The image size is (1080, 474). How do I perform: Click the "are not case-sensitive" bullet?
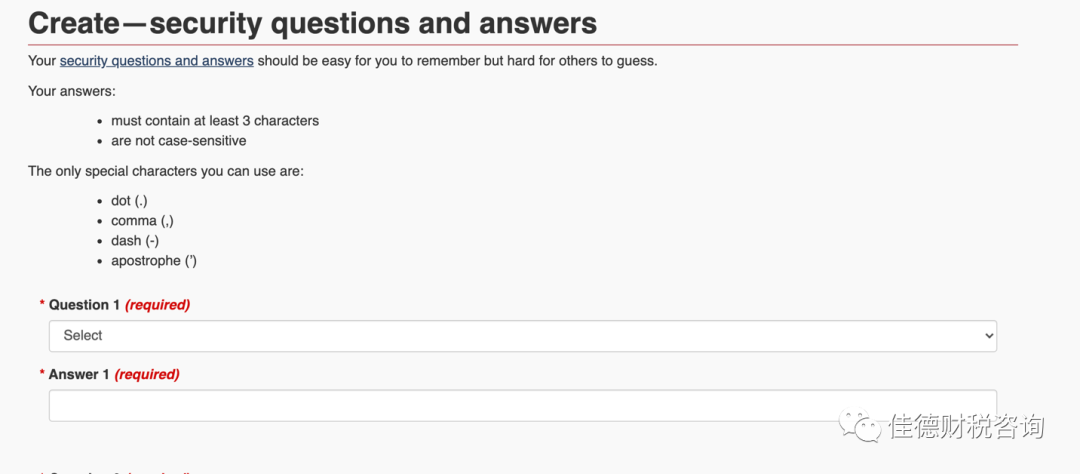tap(178, 141)
